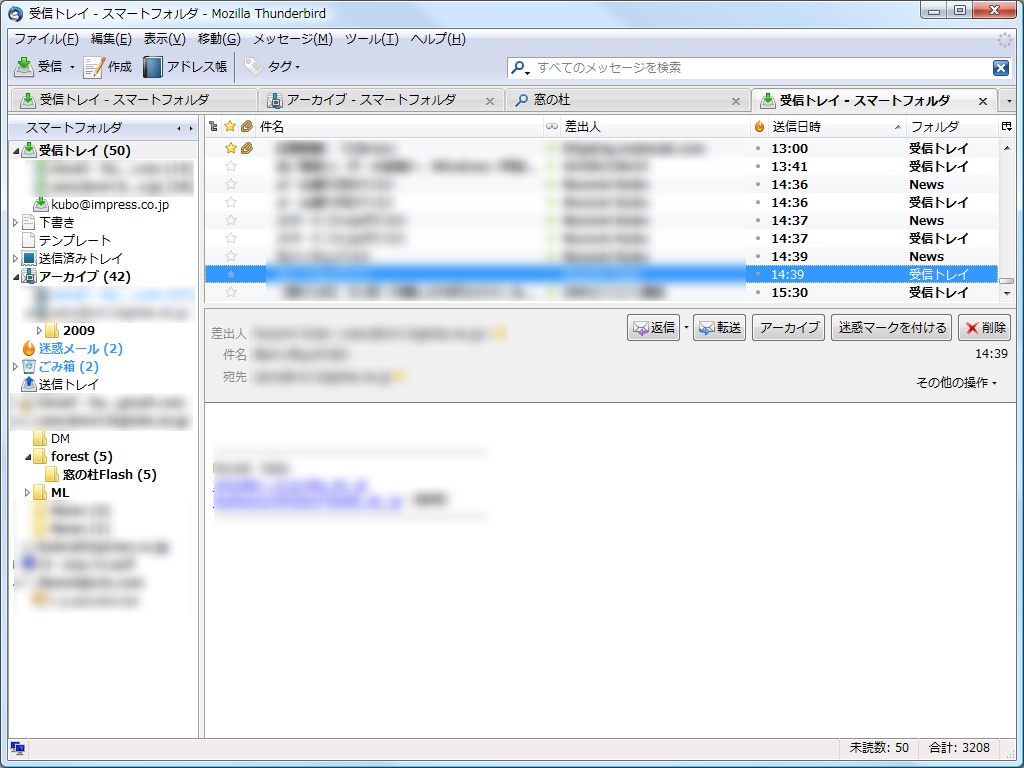Switch folder pane view with right arrow
The image size is (1024, 768).
coord(190,128)
